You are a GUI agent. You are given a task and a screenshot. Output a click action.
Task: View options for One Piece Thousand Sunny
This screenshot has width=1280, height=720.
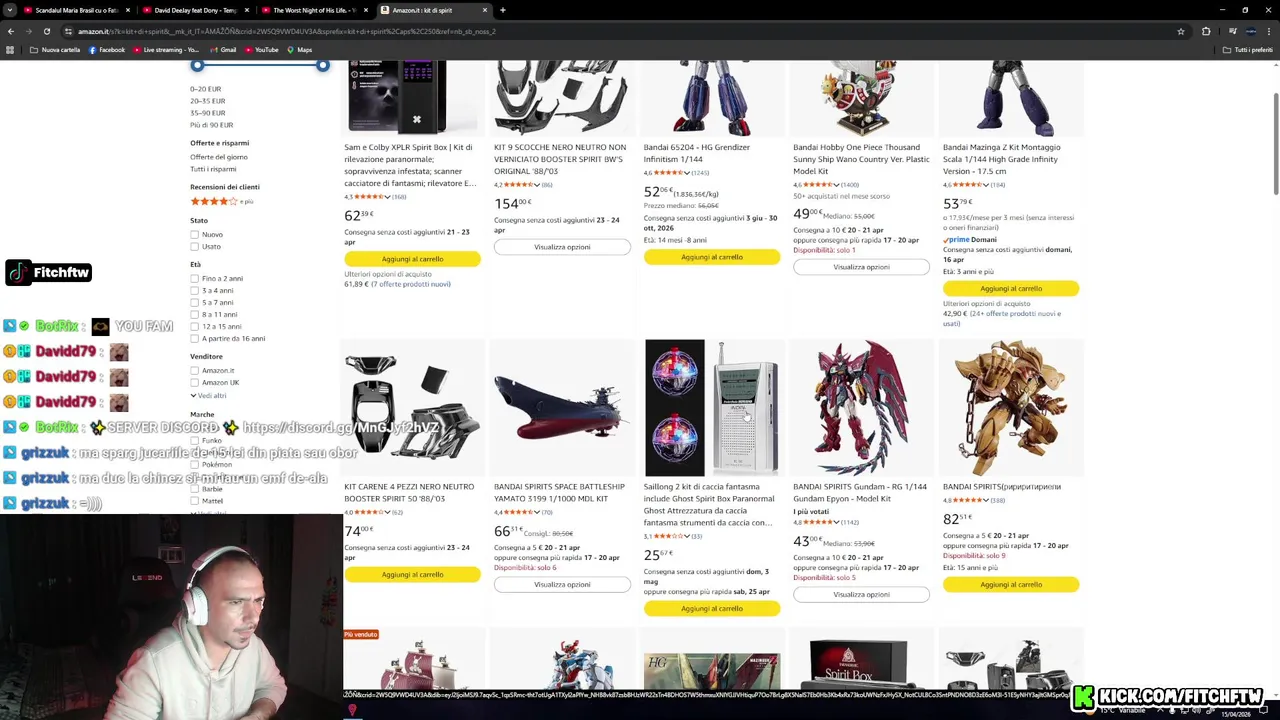click(x=861, y=267)
